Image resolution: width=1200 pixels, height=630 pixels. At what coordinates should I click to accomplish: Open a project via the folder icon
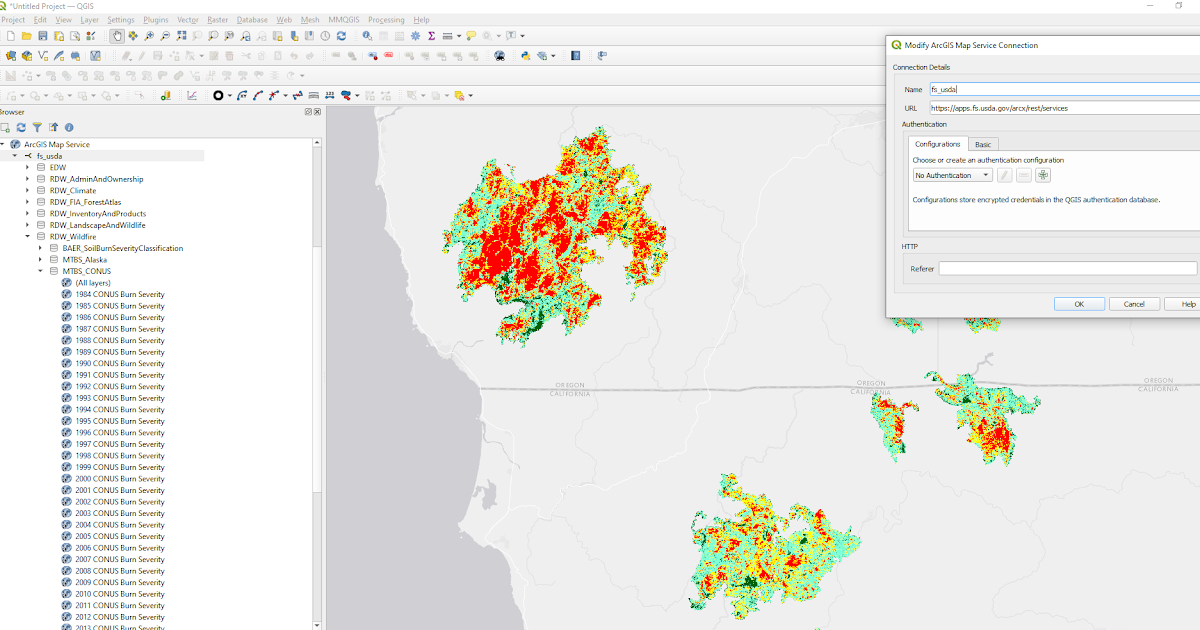tap(27, 36)
